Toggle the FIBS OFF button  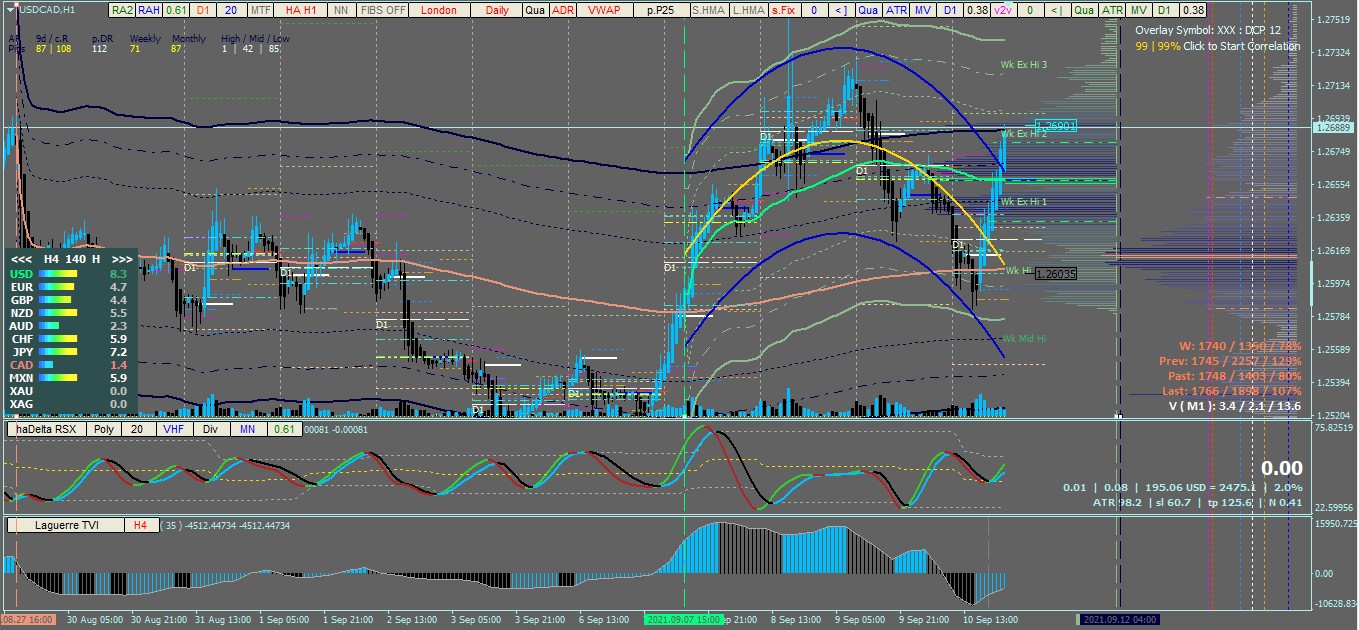pos(383,10)
